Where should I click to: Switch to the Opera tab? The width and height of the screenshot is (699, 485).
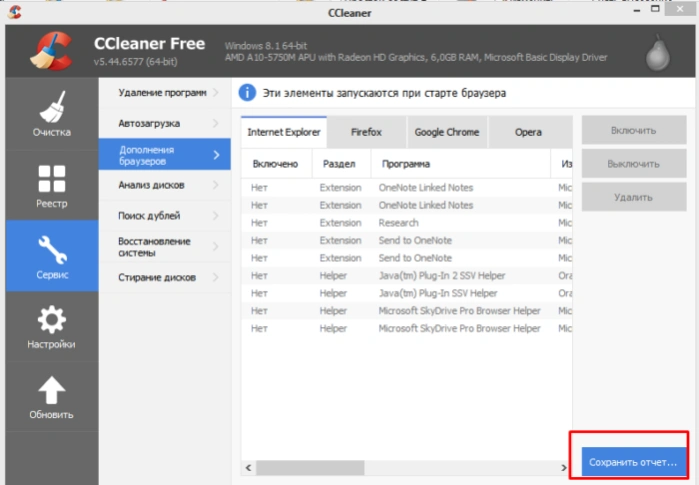[529, 132]
